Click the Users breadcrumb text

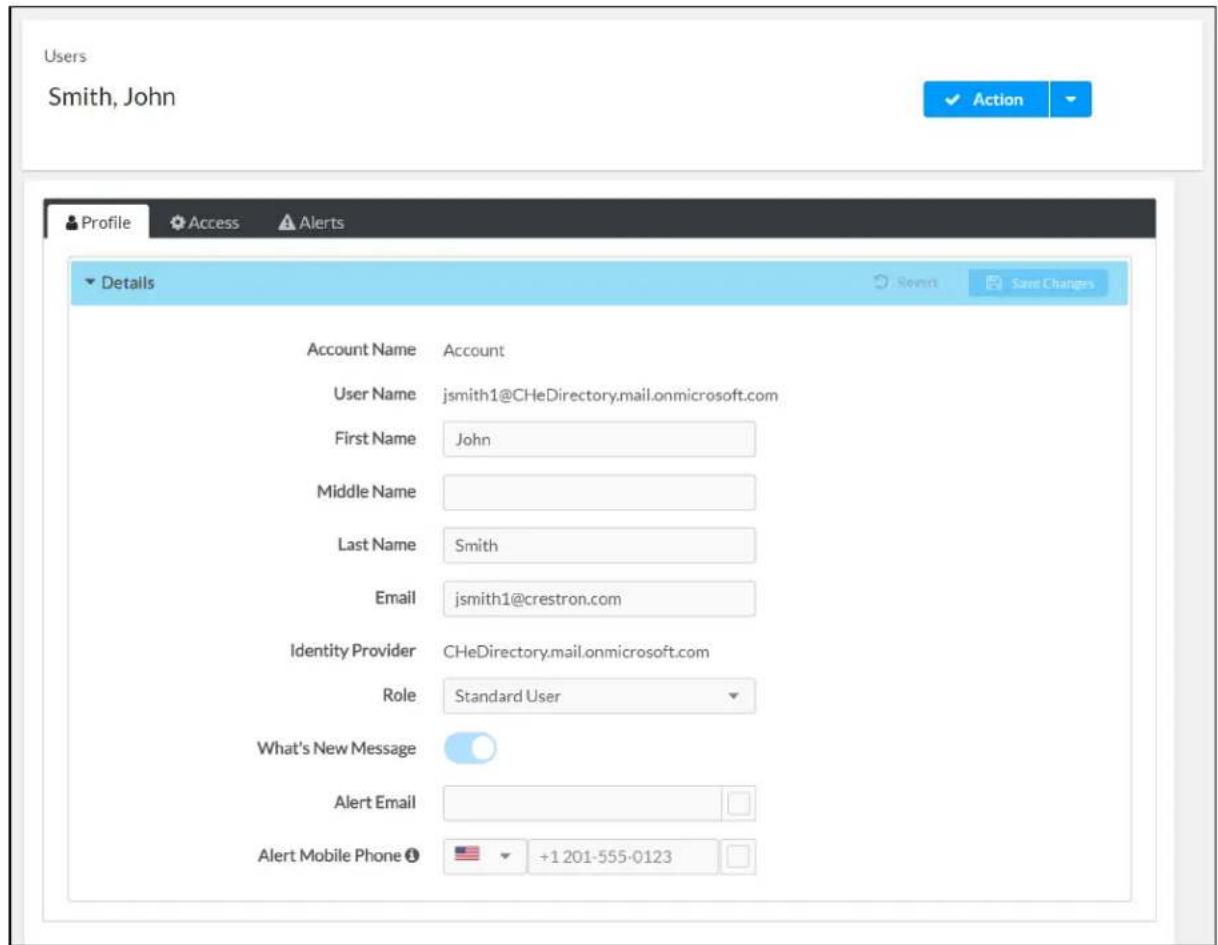click(67, 56)
